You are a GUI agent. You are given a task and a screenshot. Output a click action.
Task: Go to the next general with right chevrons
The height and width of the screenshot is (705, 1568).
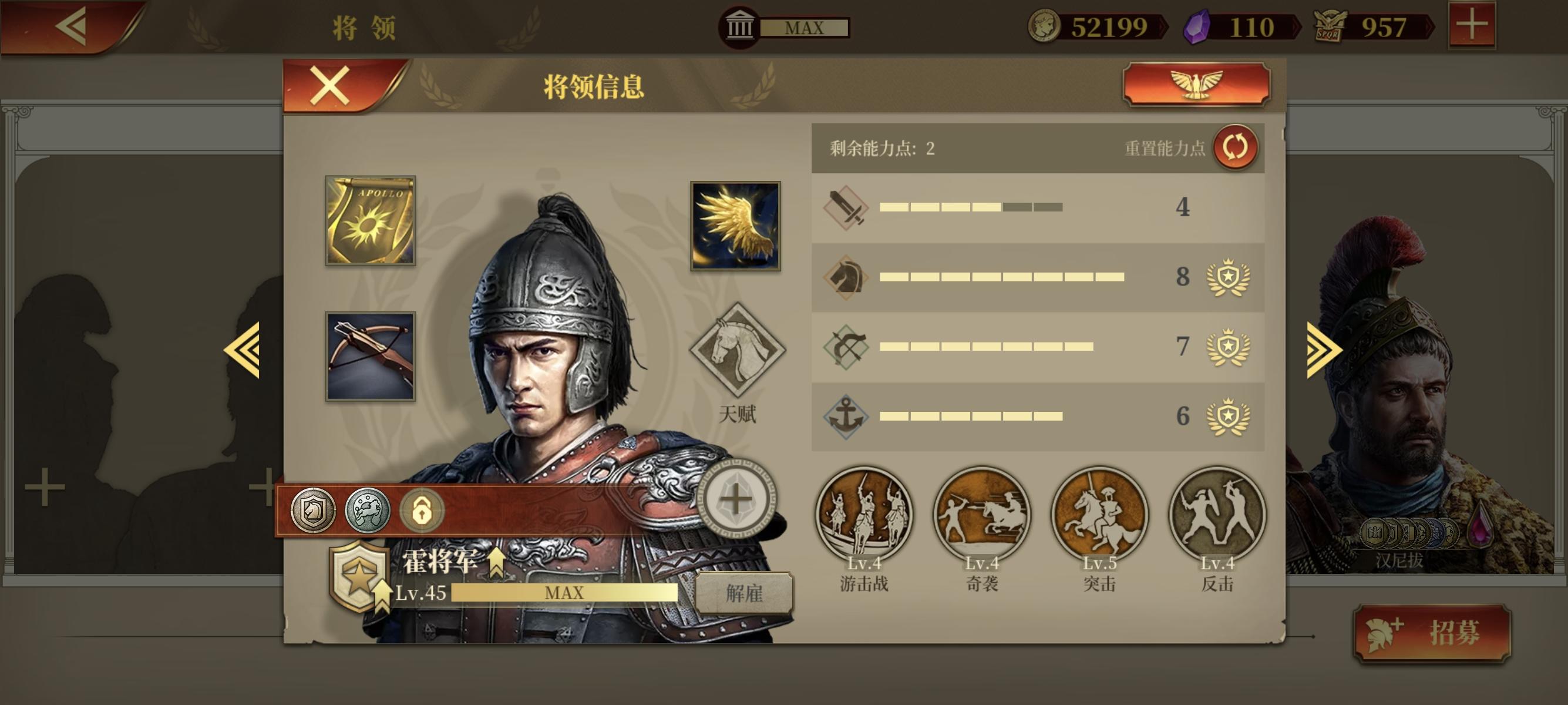click(1324, 350)
